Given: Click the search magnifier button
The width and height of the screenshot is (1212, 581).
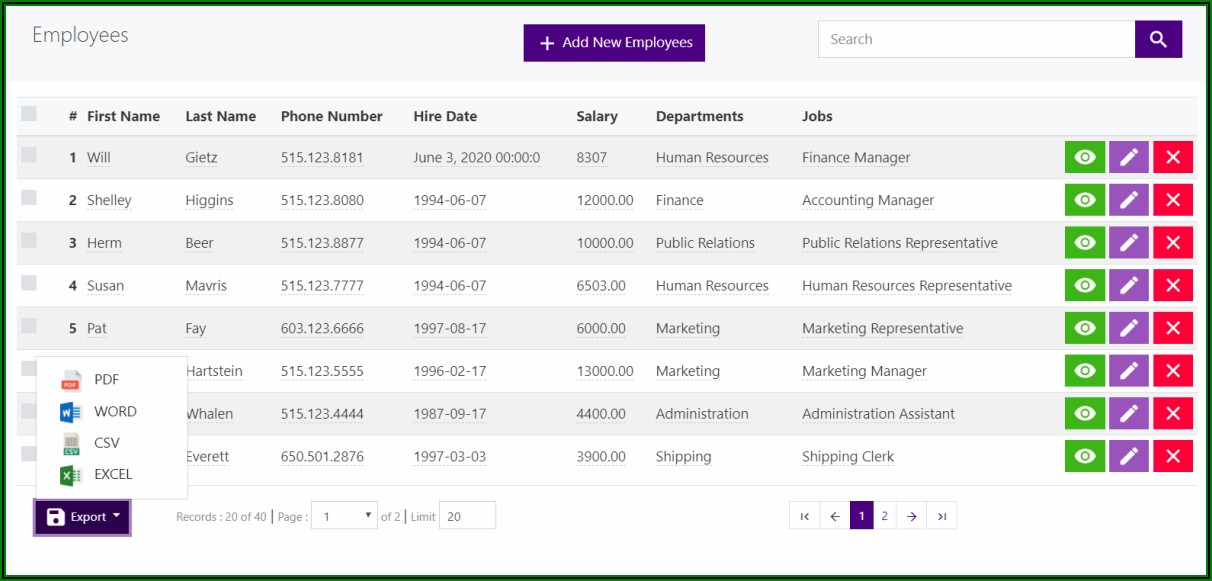Looking at the screenshot, I should coord(1158,39).
